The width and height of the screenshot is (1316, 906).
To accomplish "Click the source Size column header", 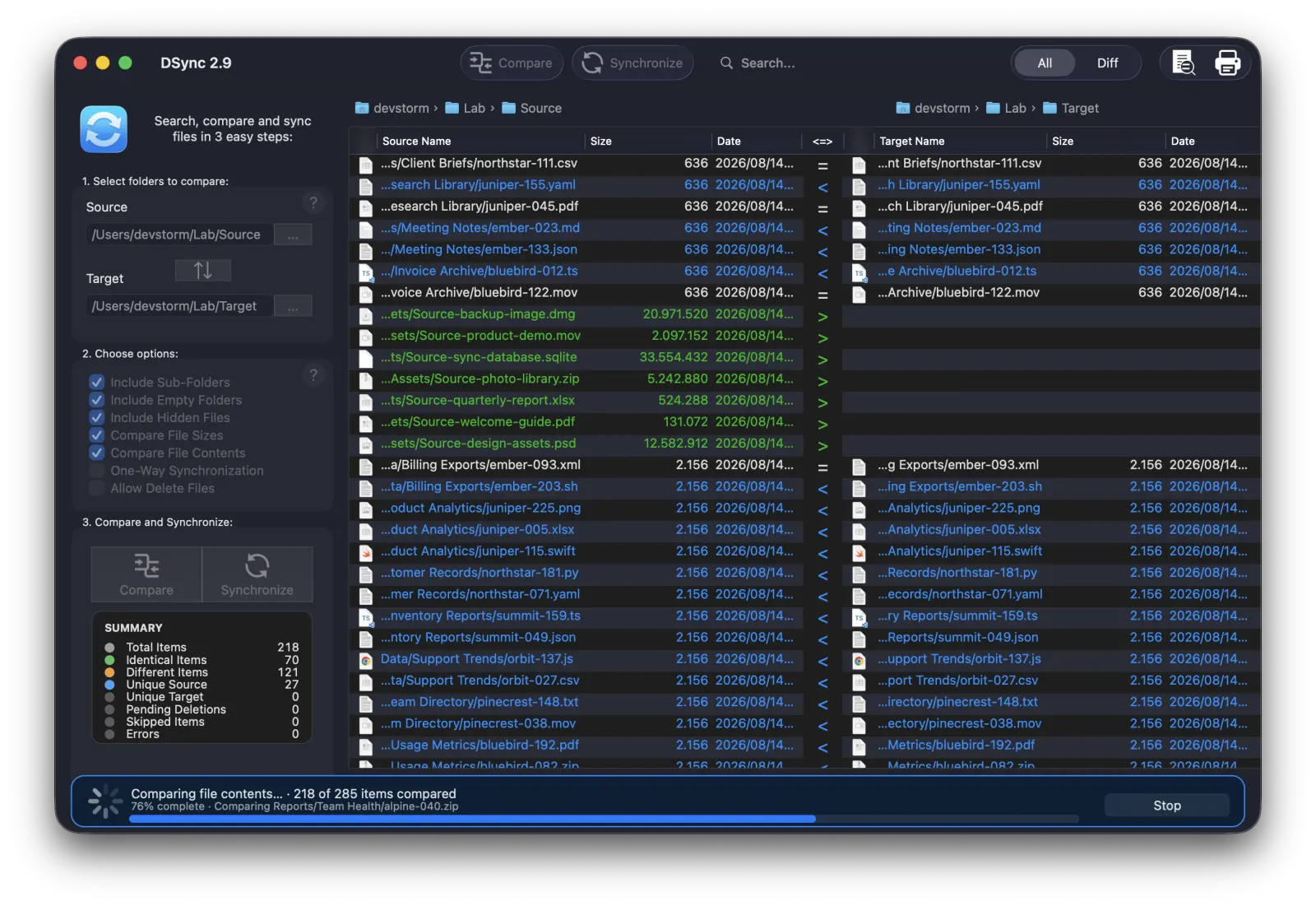I will (x=648, y=142).
